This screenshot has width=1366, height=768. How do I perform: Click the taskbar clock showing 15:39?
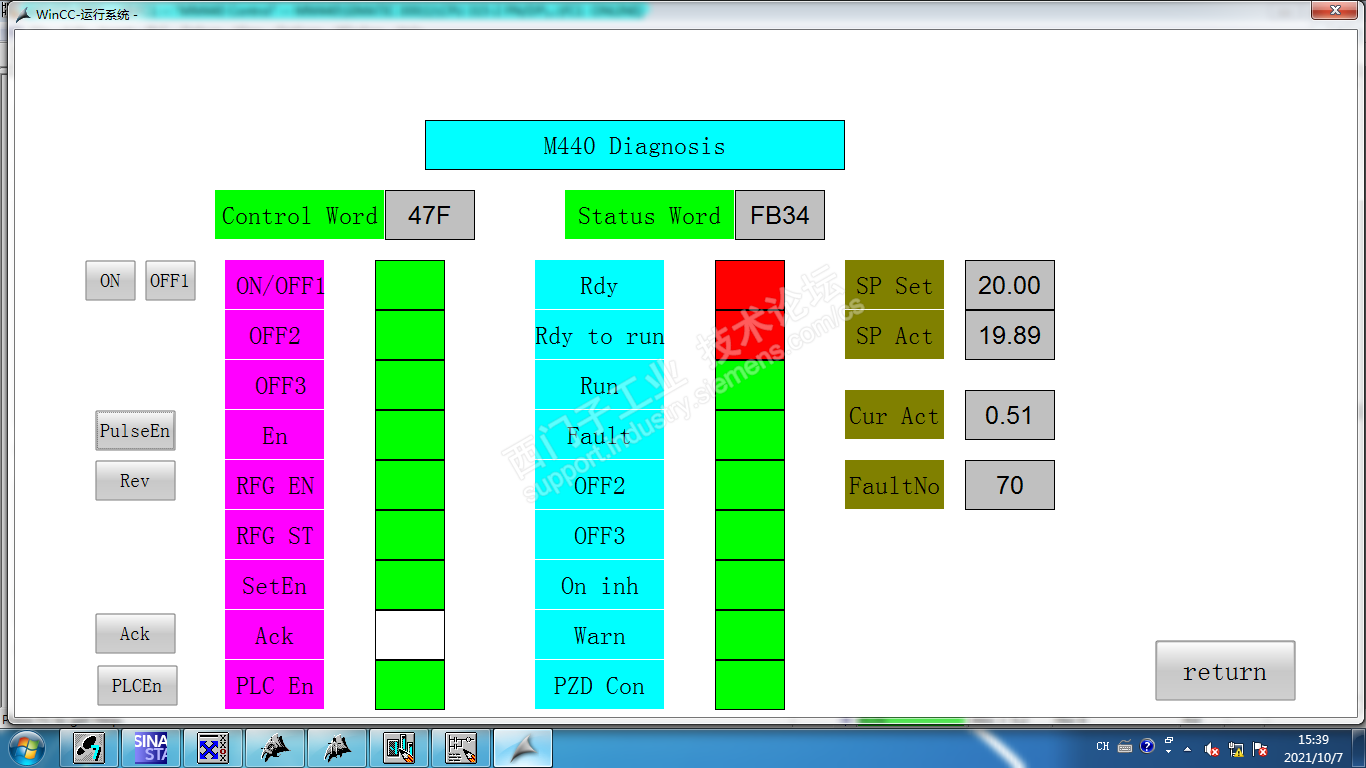[1313, 748]
